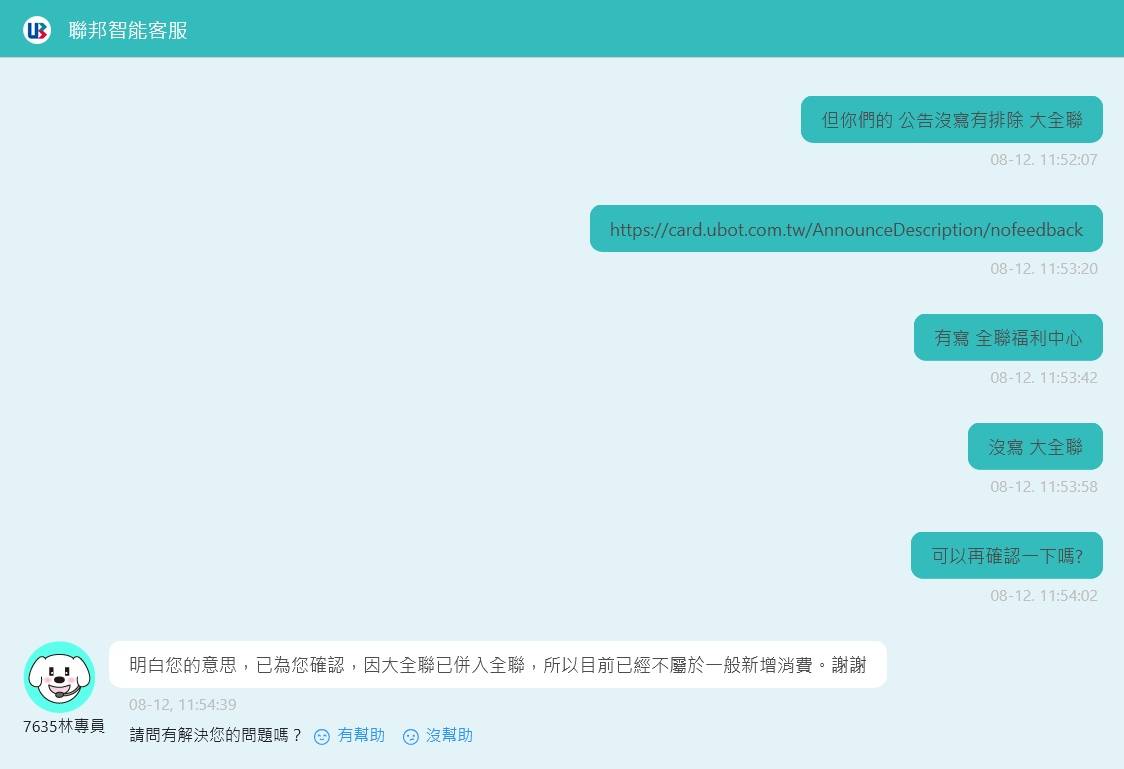Mark the answer as 有幫助
The image size is (1124, 769).
coord(361,735)
